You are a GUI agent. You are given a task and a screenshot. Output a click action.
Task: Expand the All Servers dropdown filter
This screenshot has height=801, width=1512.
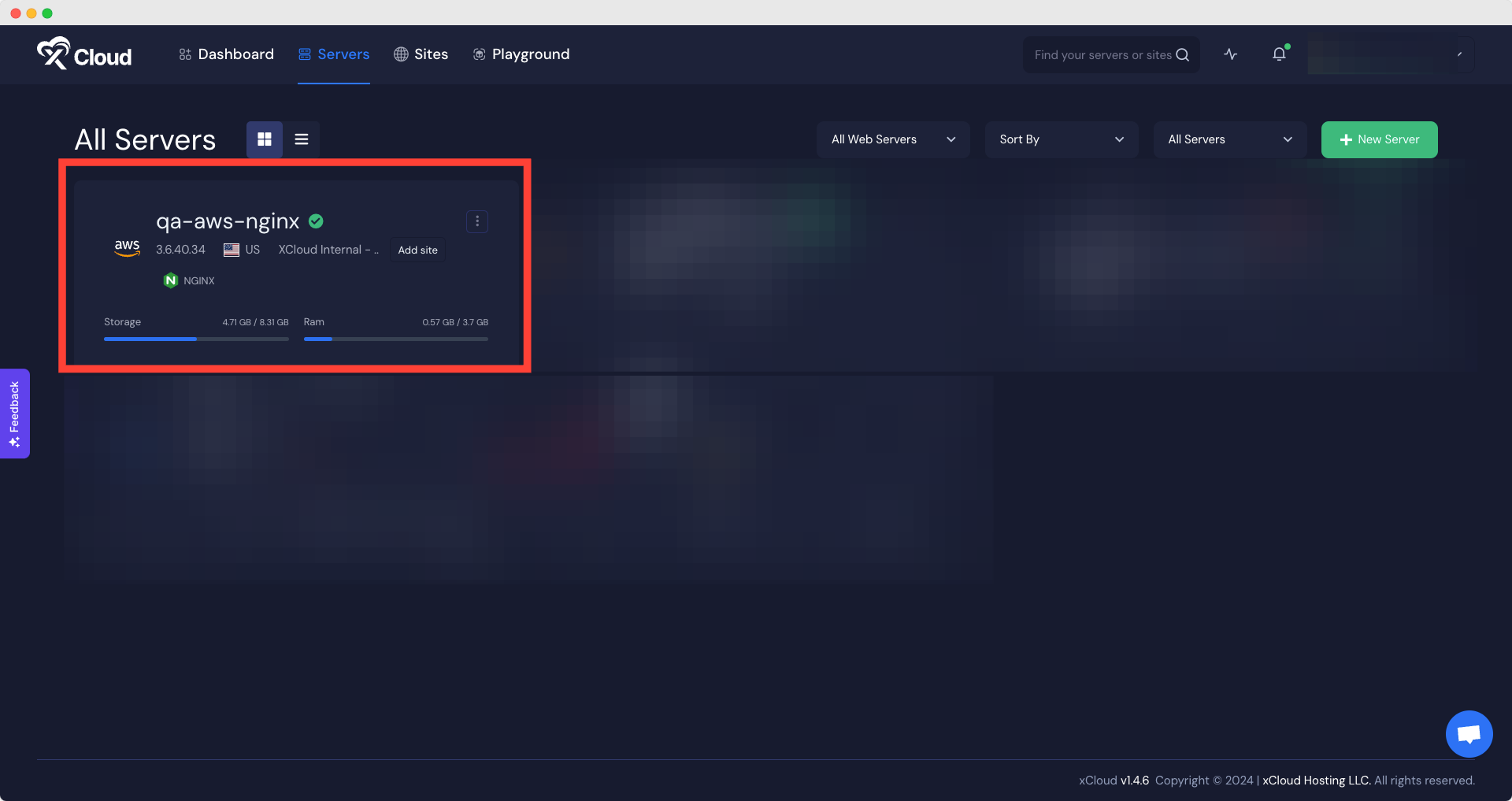click(1229, 139)
